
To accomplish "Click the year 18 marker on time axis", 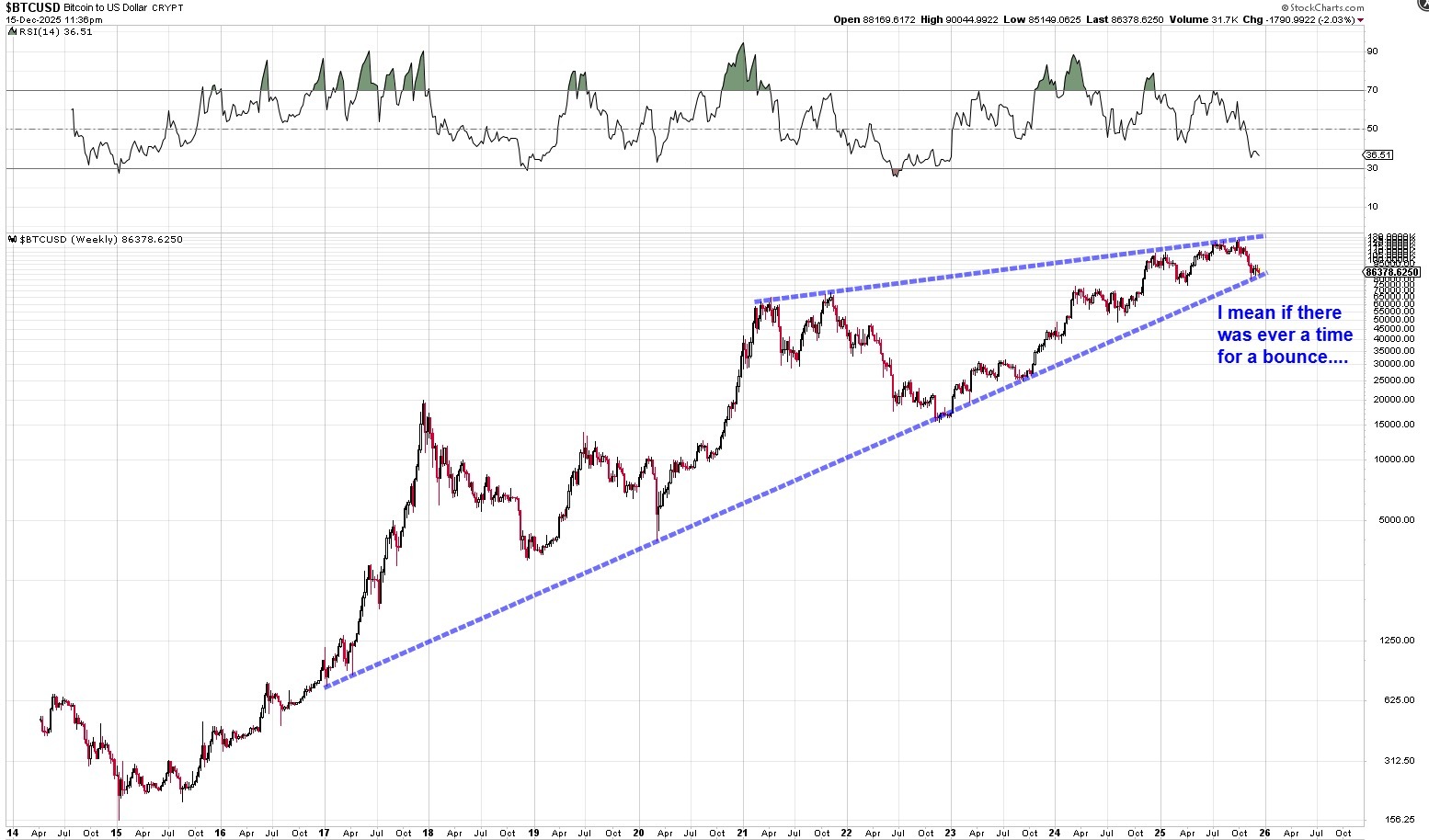I will pyautogui.click(x=429, y=834).
